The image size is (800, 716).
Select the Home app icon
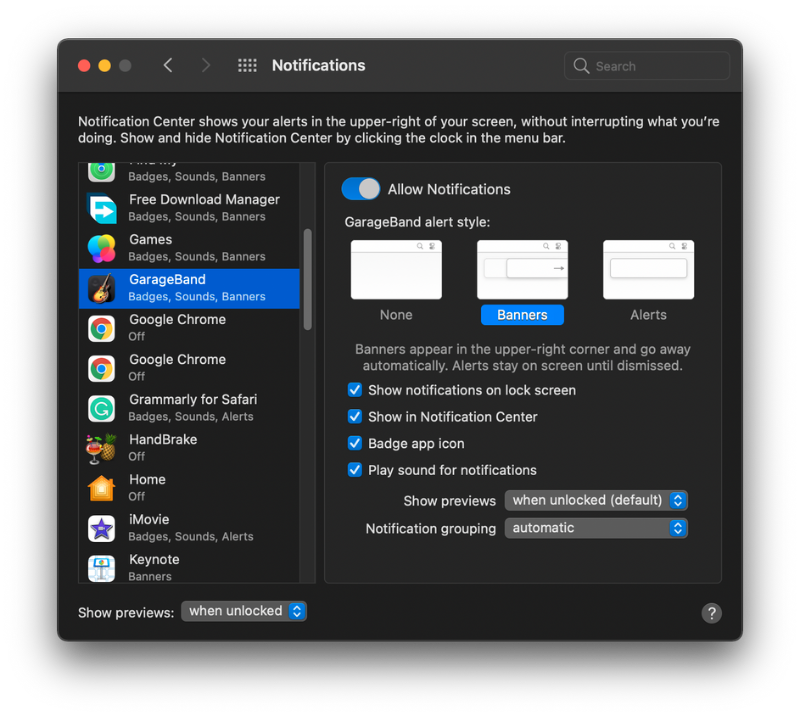[x=101, y=488]
